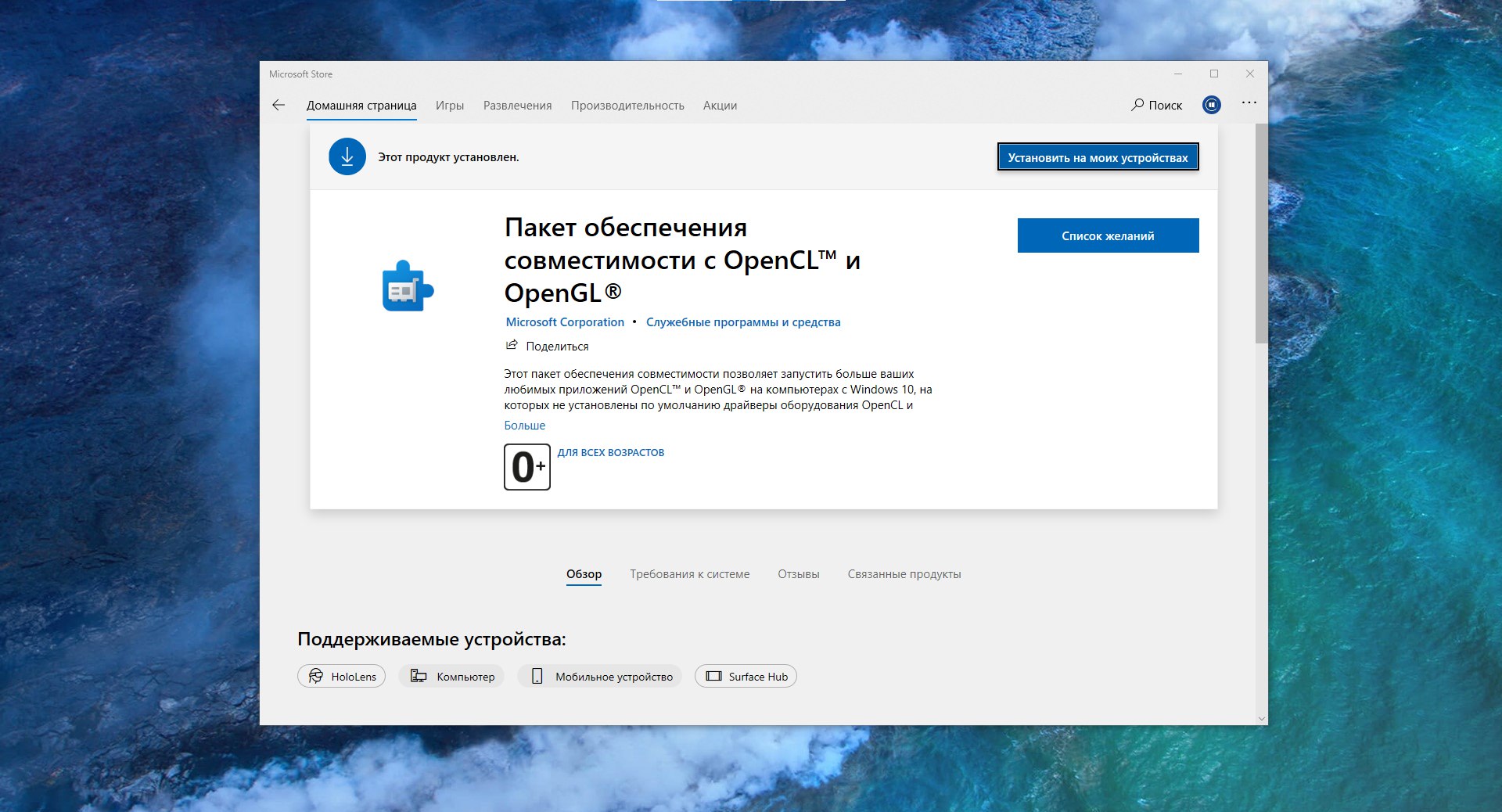Screen dimensions: 1502x812
Task: Click the Surface Hub device icon
Action: pyautogui.click(x=713, y=676)
